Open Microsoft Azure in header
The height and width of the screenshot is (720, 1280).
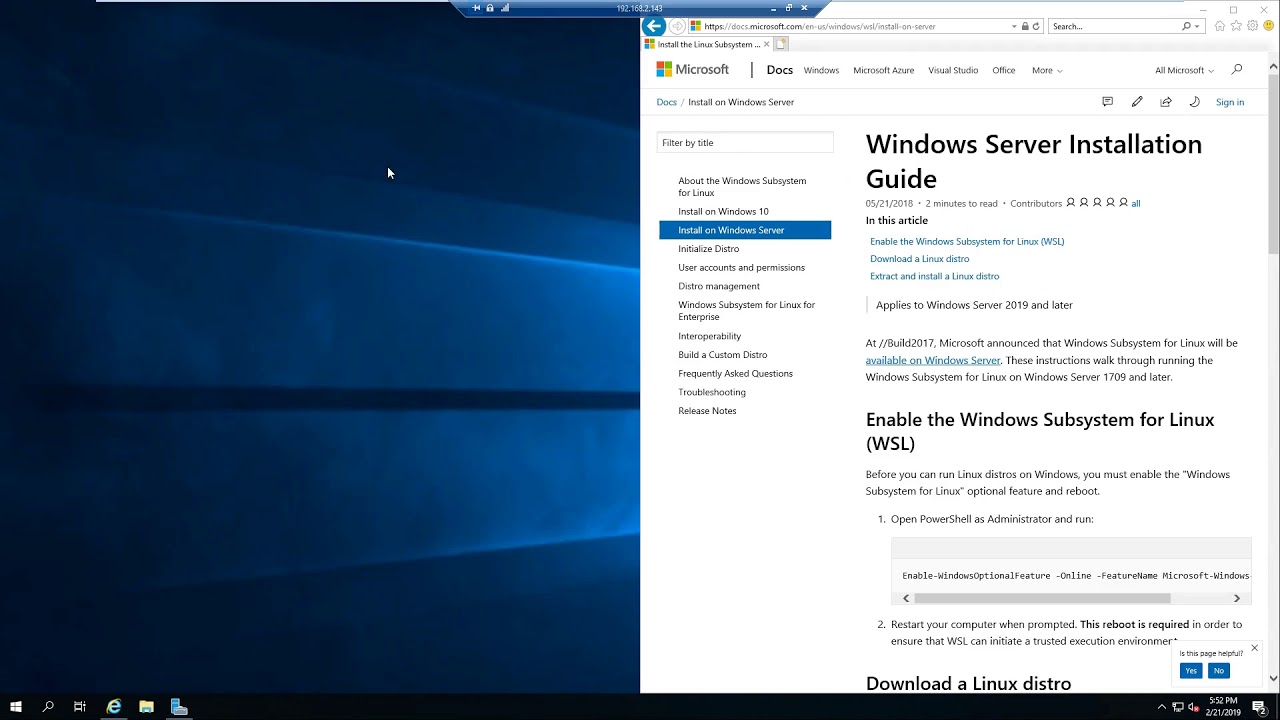883,70
